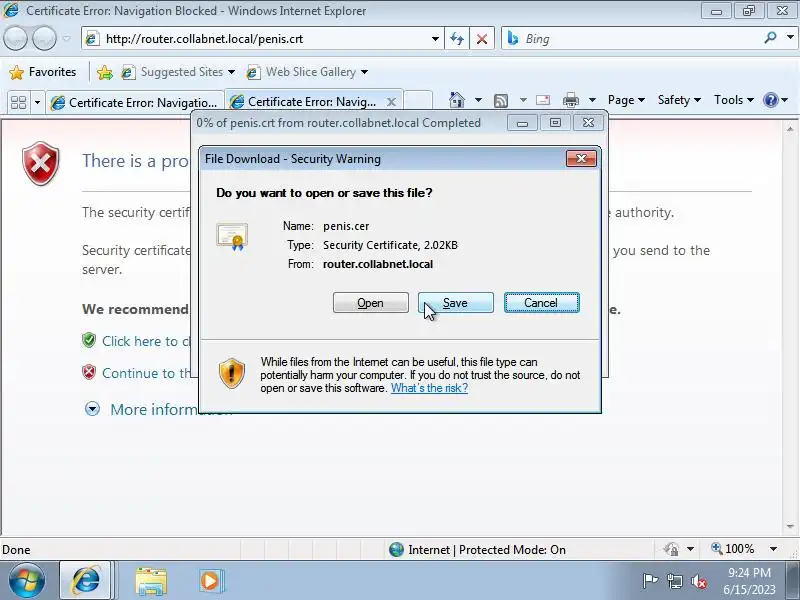This screenshot has height=600, width=800.
Task: Click the vertical scrollbar down arrow
Action: click(790, 526)
